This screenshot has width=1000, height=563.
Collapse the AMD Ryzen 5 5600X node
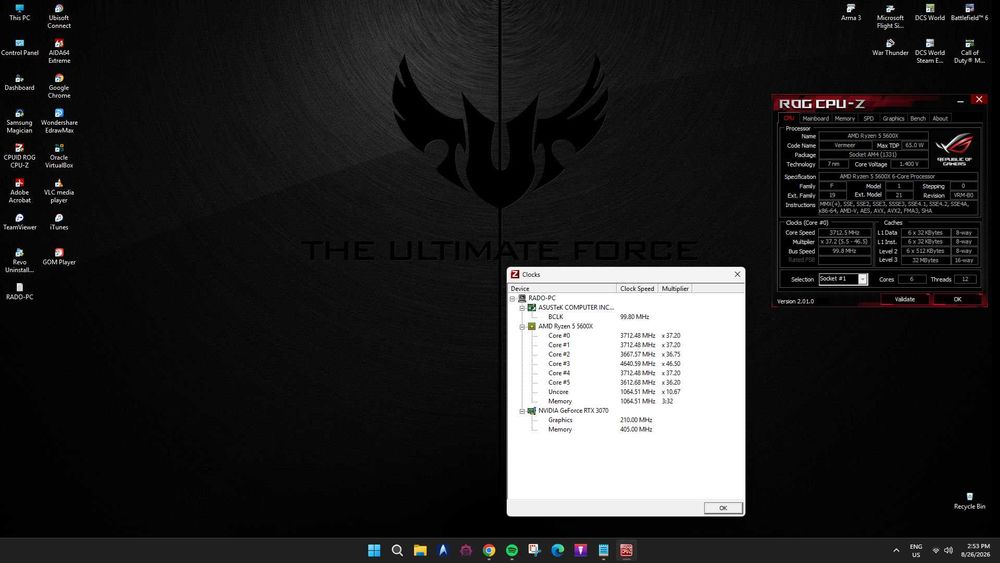point(522,326)
